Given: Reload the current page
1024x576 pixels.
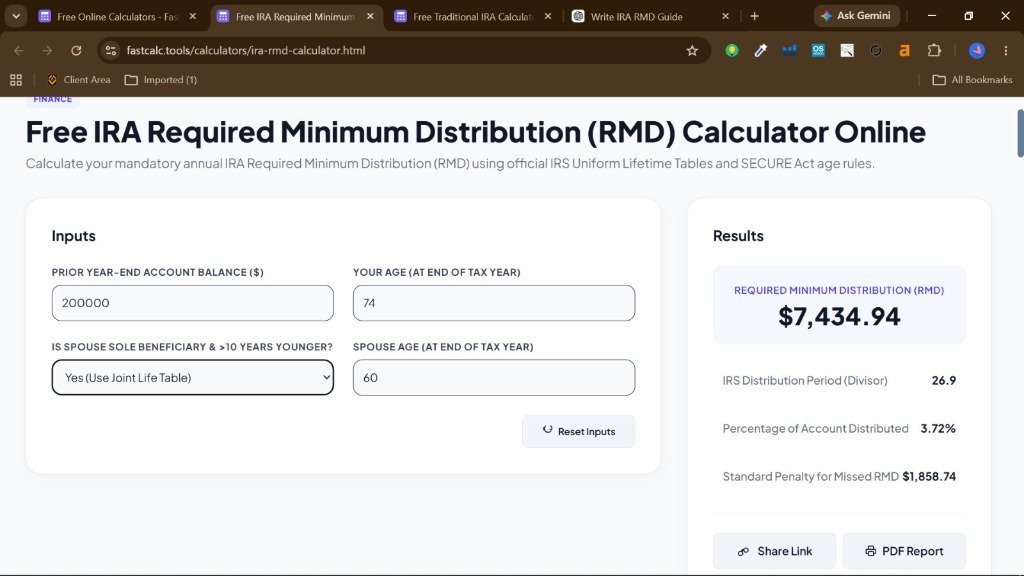Looking at the screenshot, I should tap(76, 50).
